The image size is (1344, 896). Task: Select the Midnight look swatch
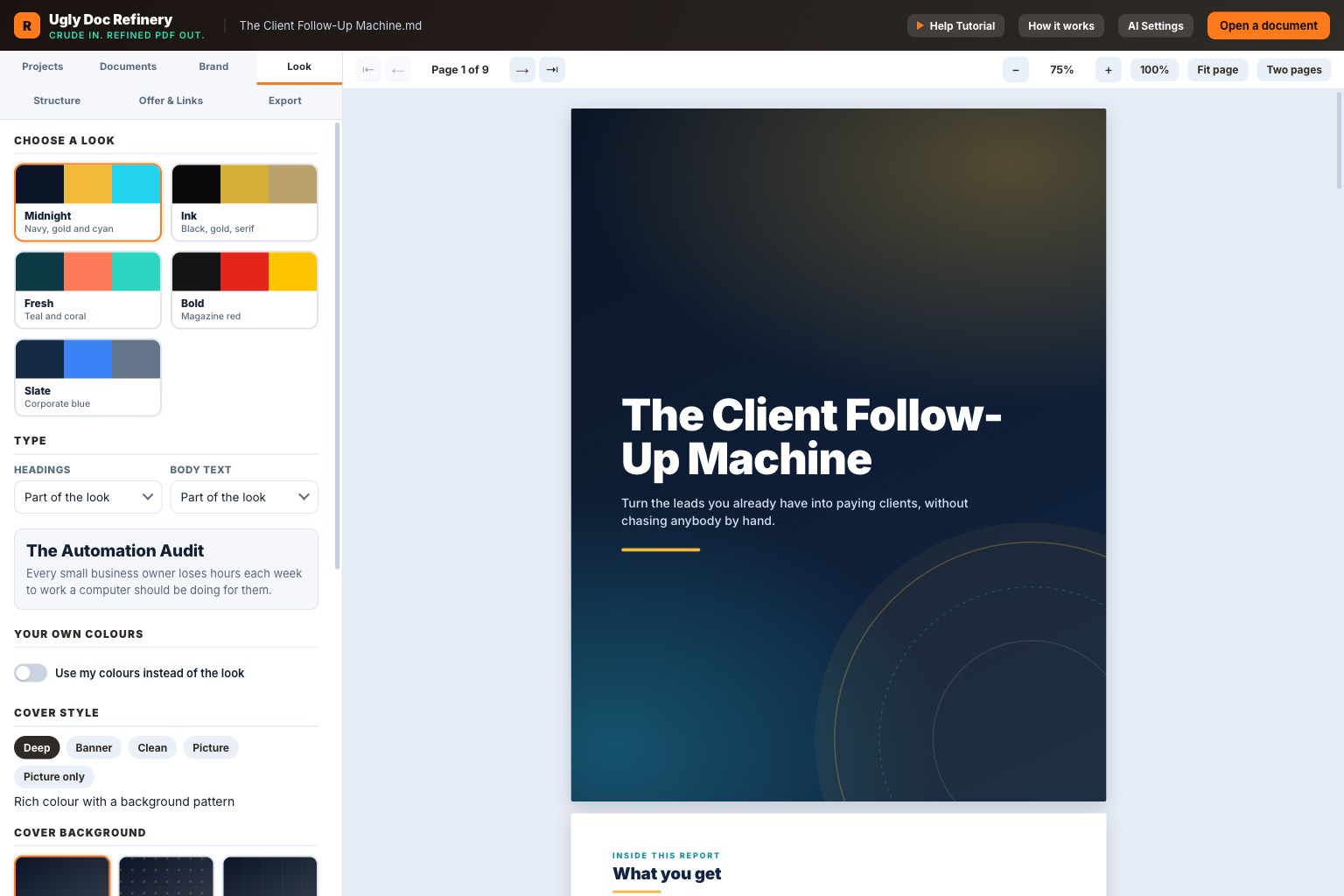(87, 202)
